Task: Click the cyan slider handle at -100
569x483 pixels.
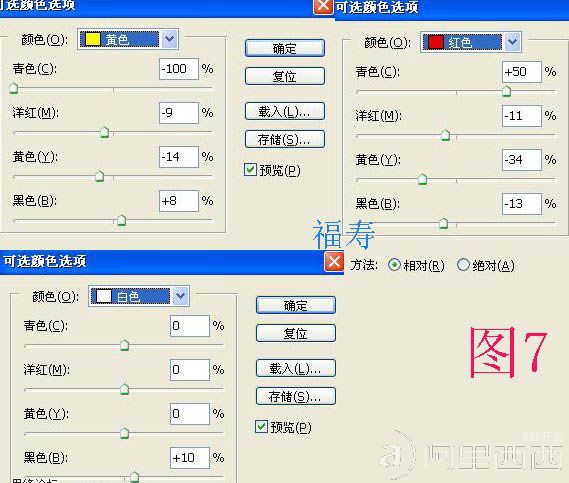Action: [13, 88]
